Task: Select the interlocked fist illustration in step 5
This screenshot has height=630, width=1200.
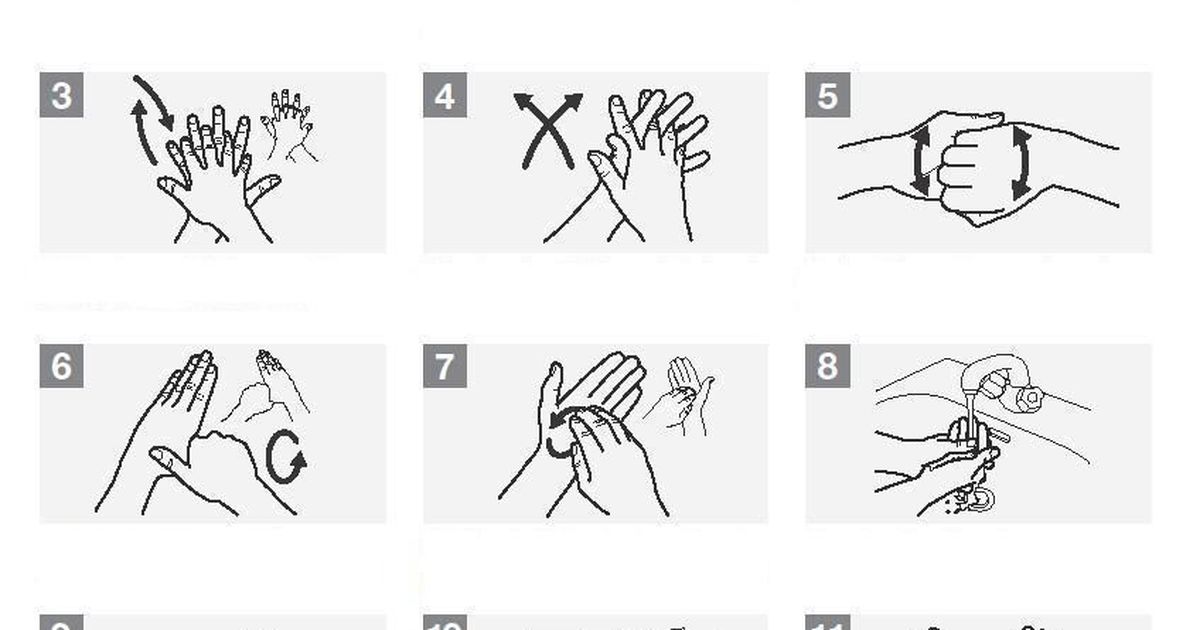Action: tap(978, 168)
